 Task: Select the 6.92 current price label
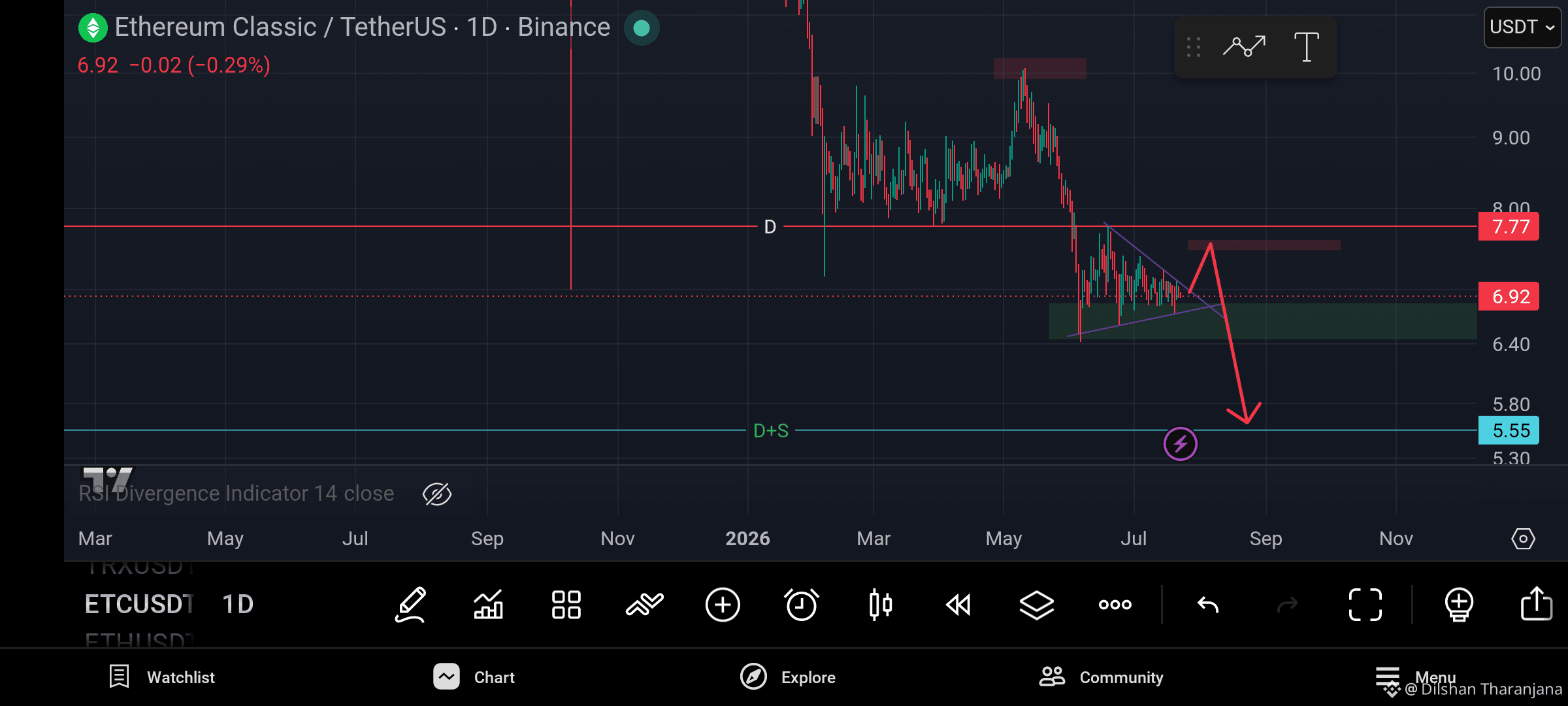coord(1509,297)
